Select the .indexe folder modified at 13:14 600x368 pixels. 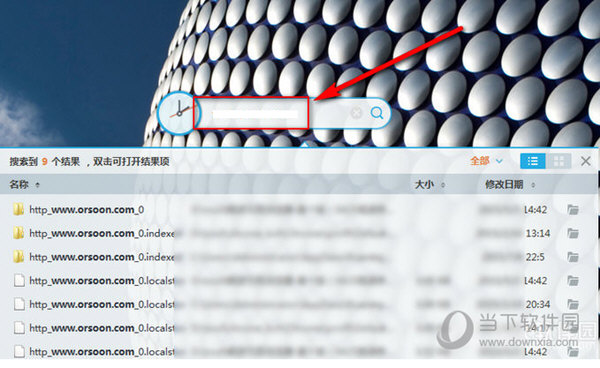pyautogui.click(x=102, y=233)
